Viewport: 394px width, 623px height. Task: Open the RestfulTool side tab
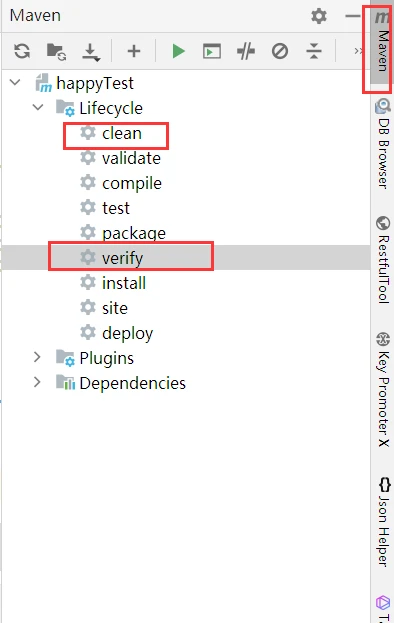[383, 260]
